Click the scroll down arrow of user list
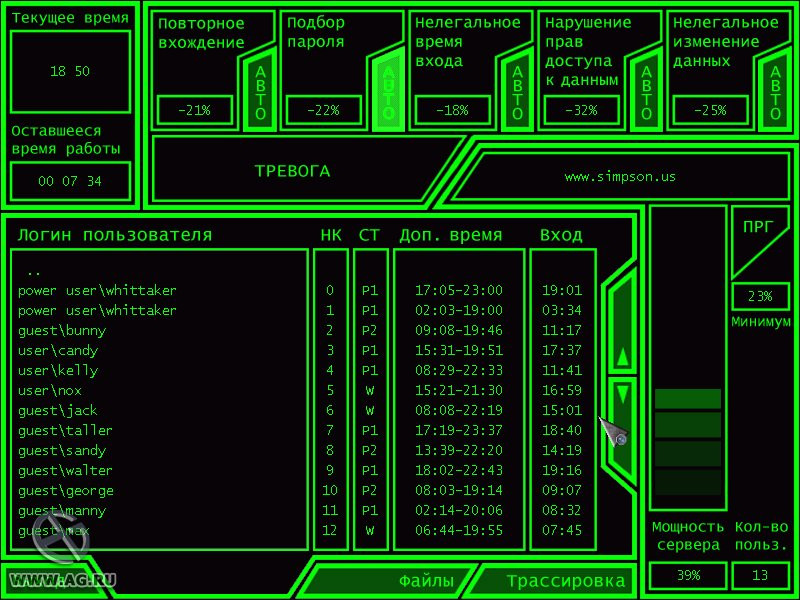The height and width of the screenshot is (600, 800). point(622,426)
